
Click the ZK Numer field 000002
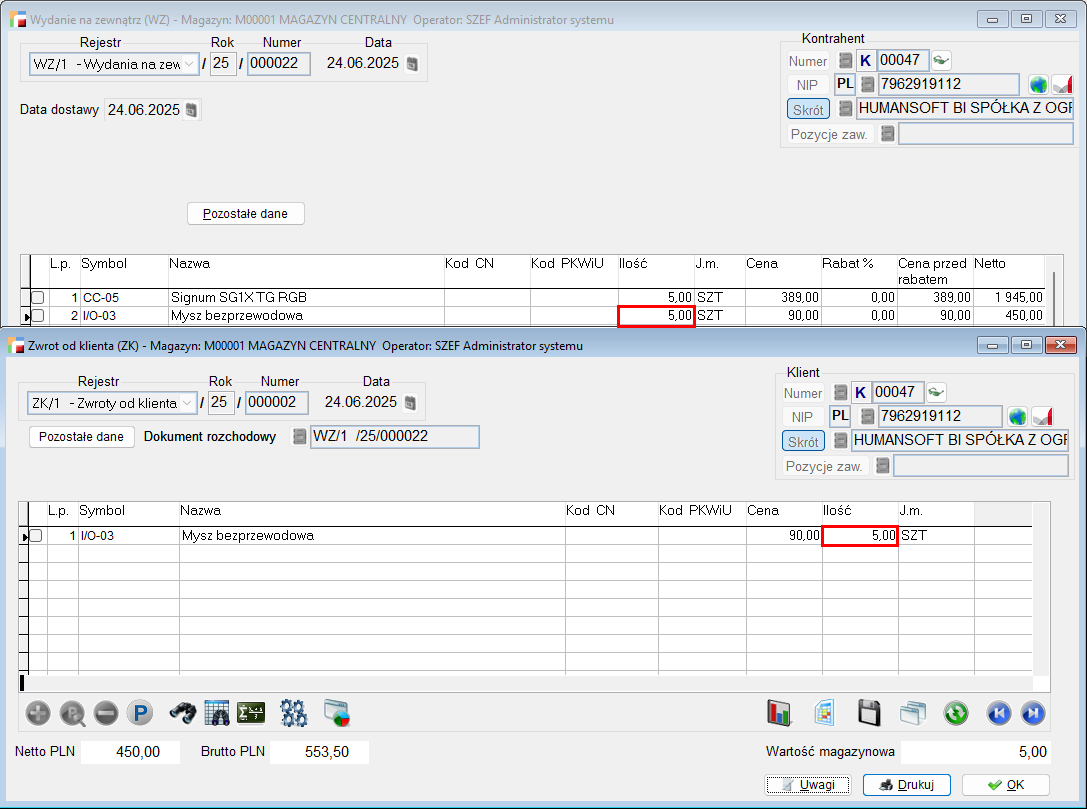coord(277,403)
